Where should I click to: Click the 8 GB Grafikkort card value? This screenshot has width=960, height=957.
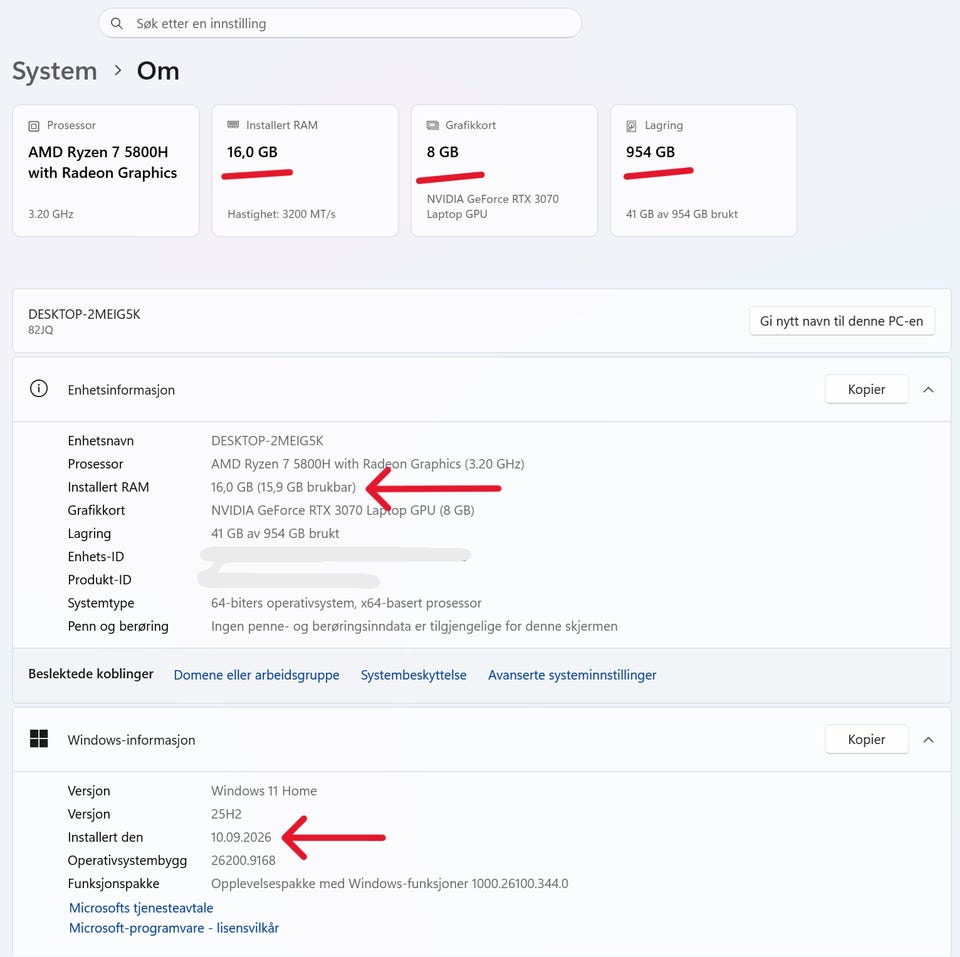tap(443, 152)
